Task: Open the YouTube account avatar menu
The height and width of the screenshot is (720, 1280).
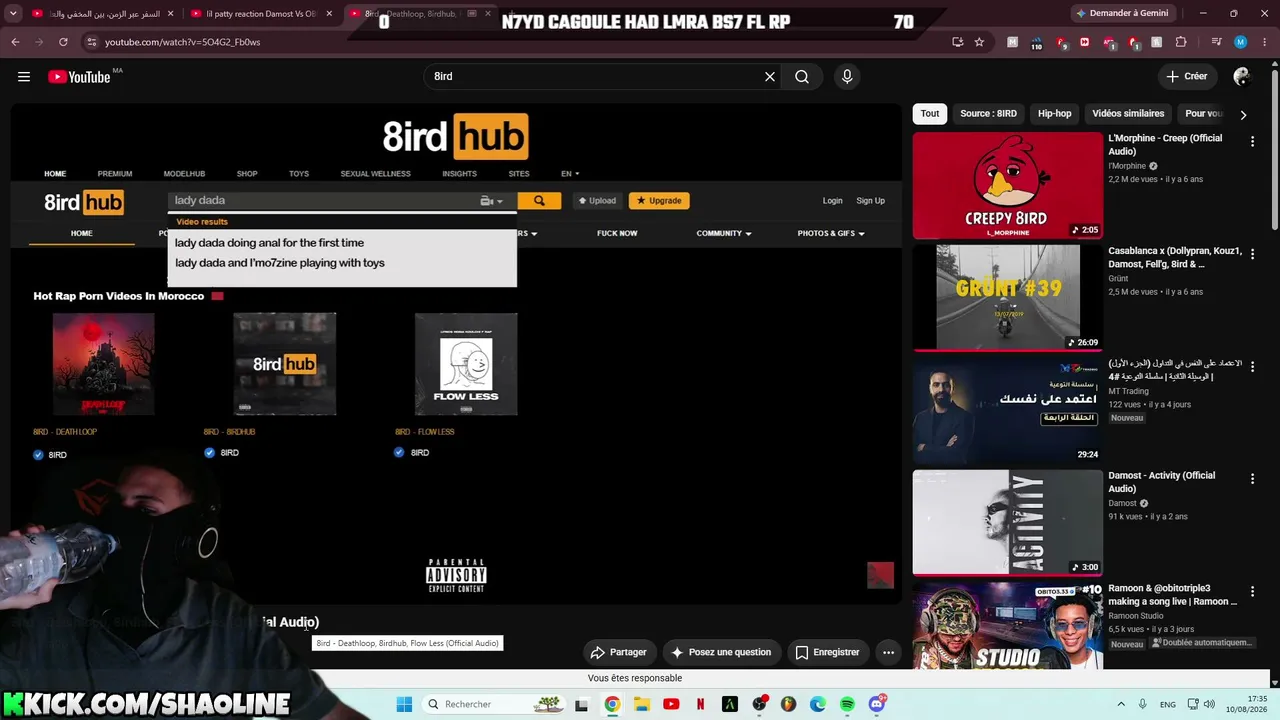Action: (x=1242, y=77)
